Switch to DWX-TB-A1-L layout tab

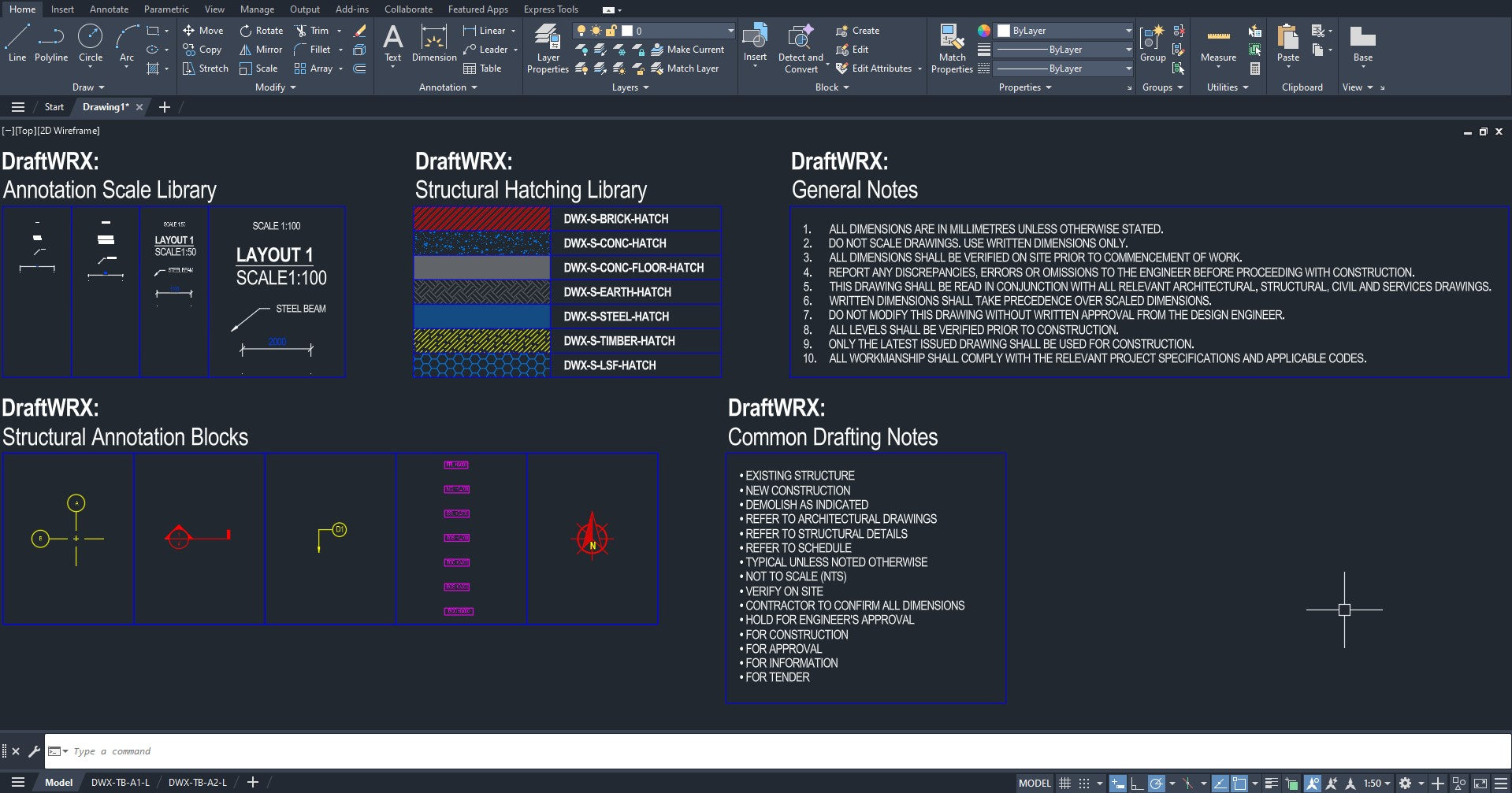[120, 783]
